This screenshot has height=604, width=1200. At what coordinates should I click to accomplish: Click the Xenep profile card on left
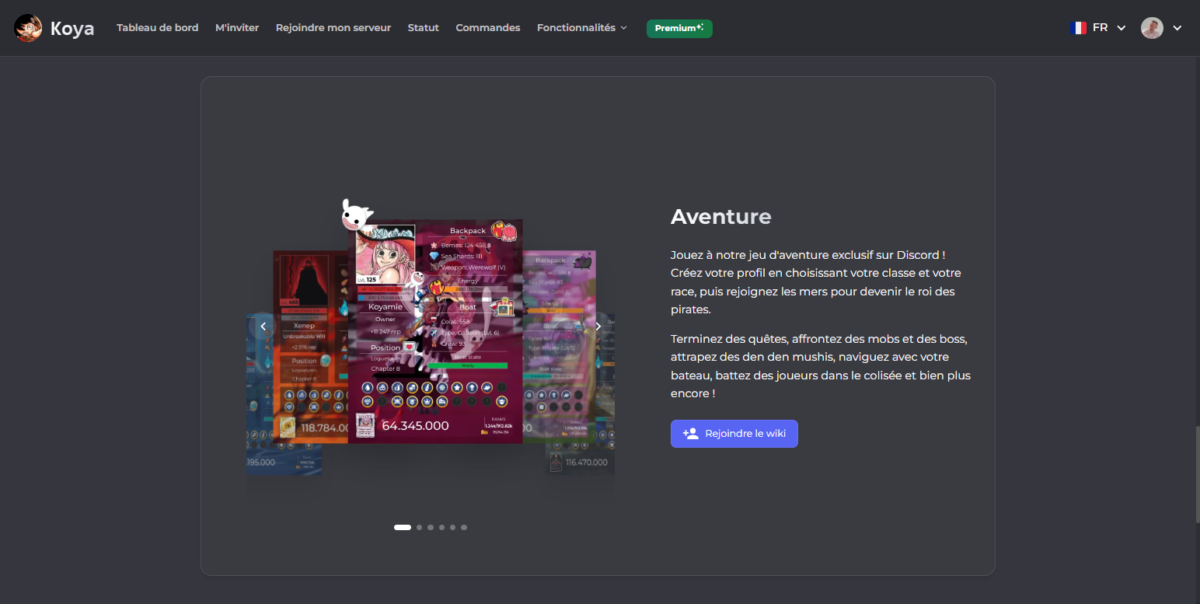310,345
